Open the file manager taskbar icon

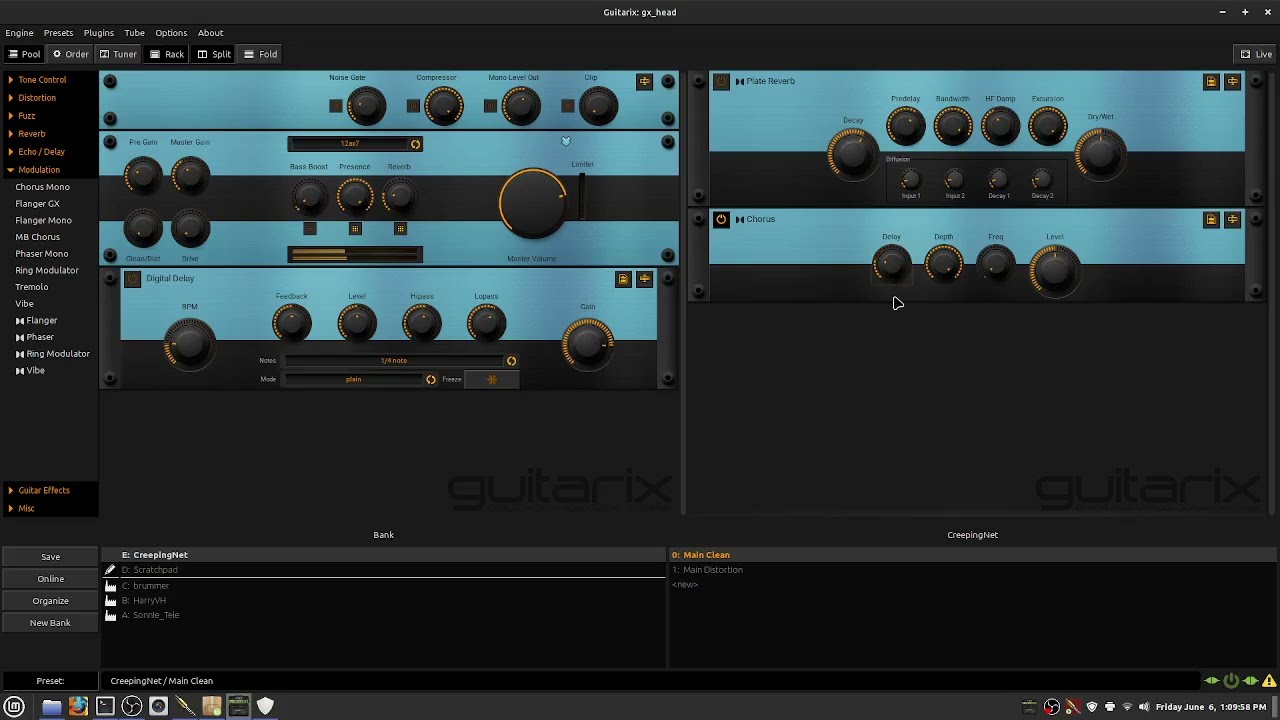pyautogui.click(x=51, y=707)
